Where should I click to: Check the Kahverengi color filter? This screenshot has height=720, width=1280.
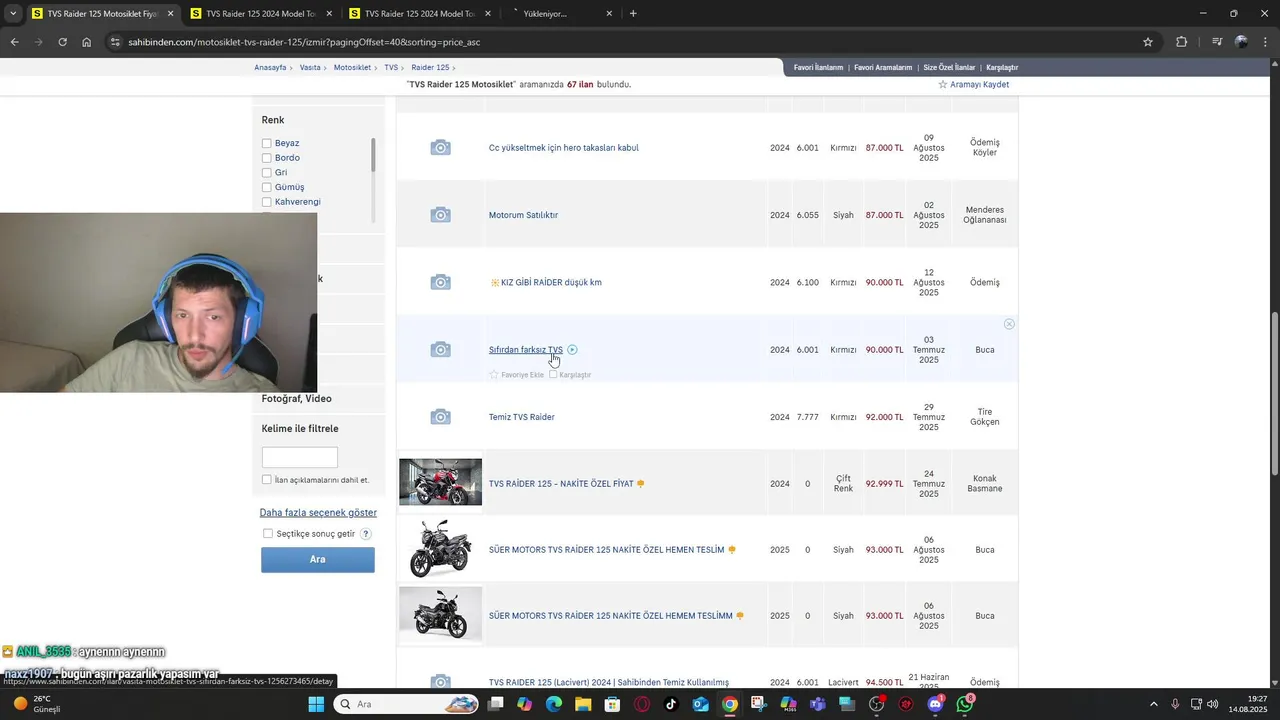[267, 202]
